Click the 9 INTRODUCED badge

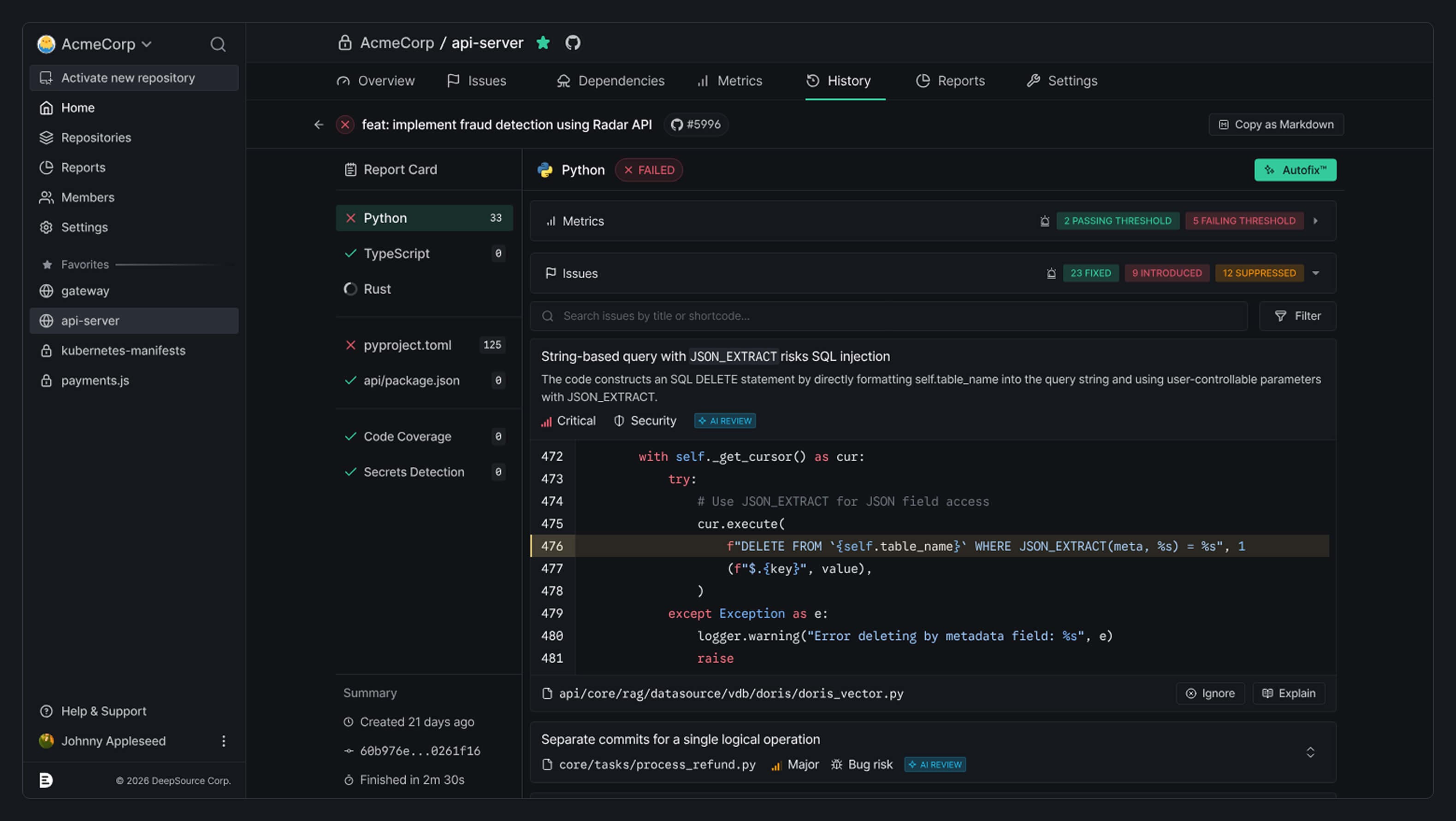tap(1166, 273)
